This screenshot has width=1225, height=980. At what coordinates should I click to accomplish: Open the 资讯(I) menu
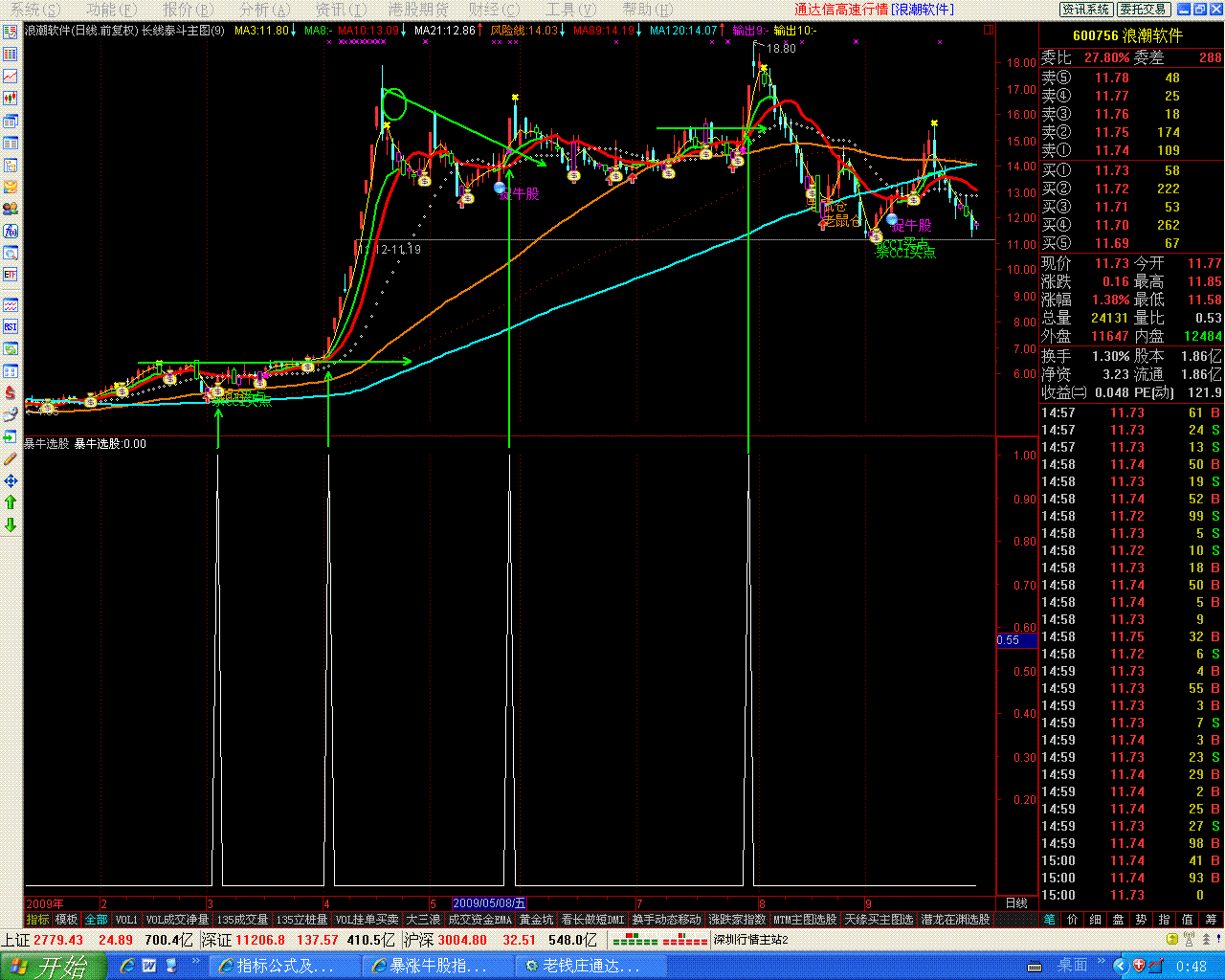[x=340, y=9]
